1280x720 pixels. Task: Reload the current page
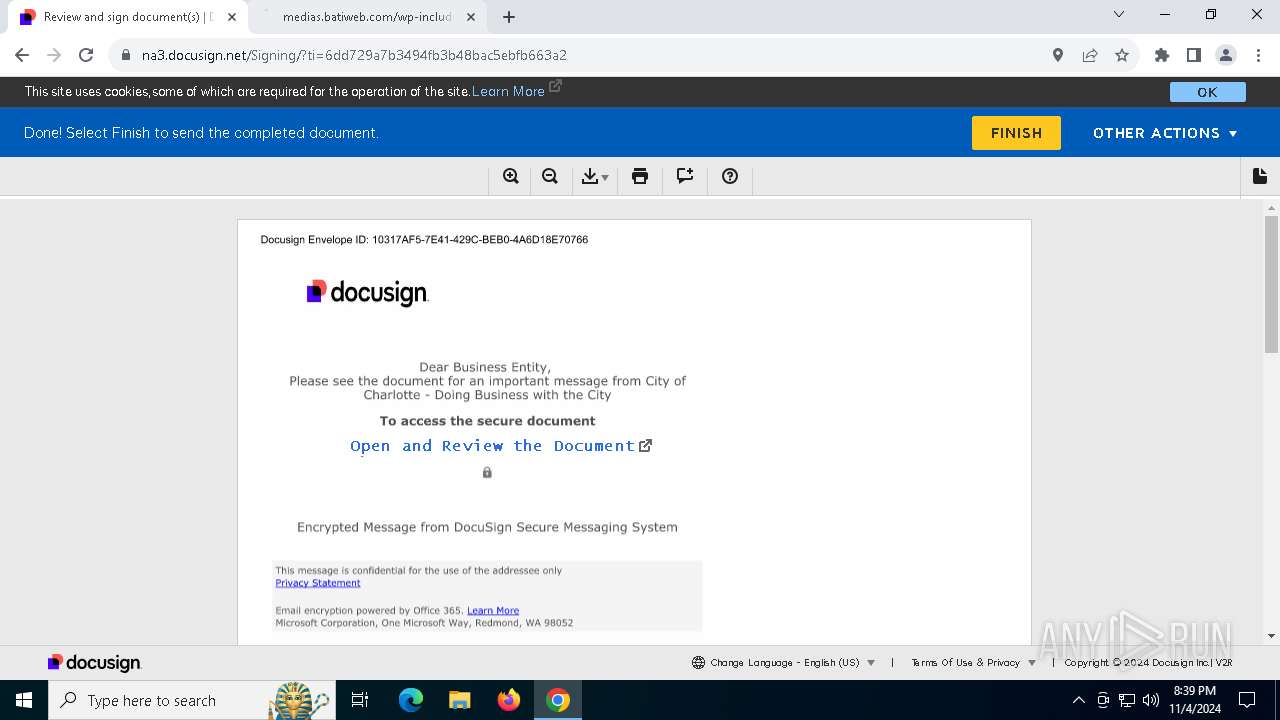coord(86,55)
